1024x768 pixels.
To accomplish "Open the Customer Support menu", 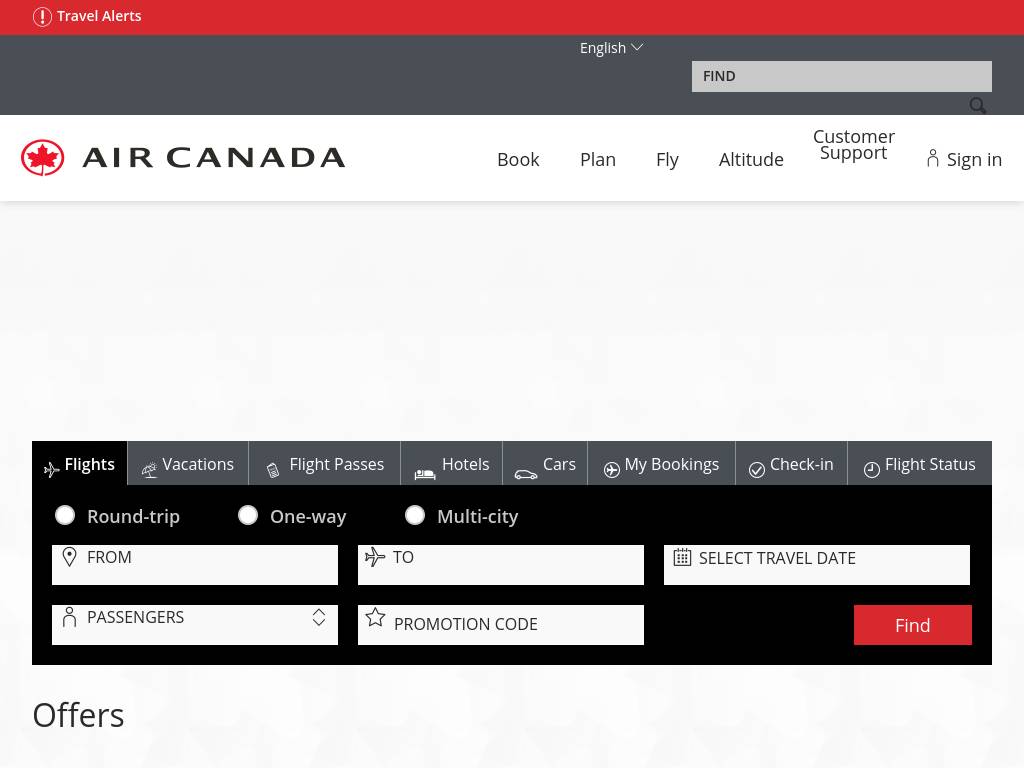I will click(854, 144).
